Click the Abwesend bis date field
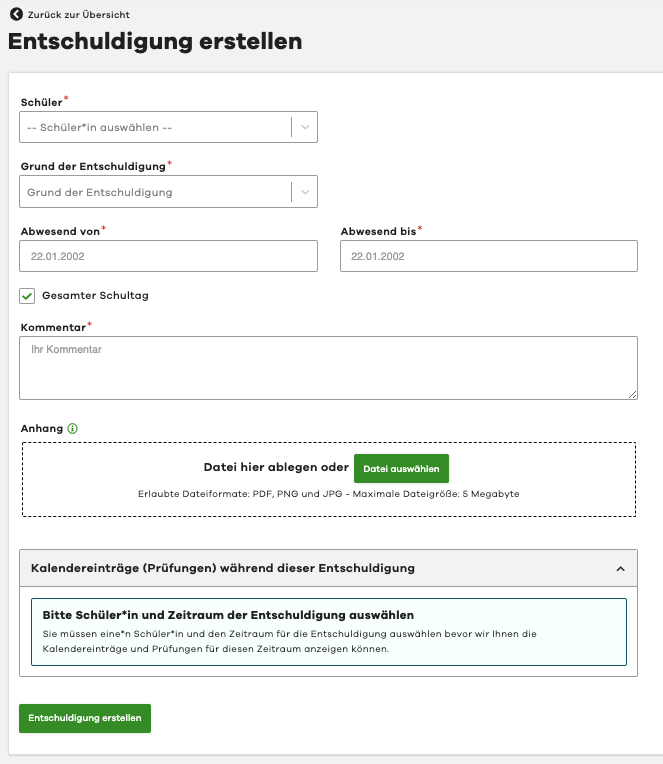 488,256
